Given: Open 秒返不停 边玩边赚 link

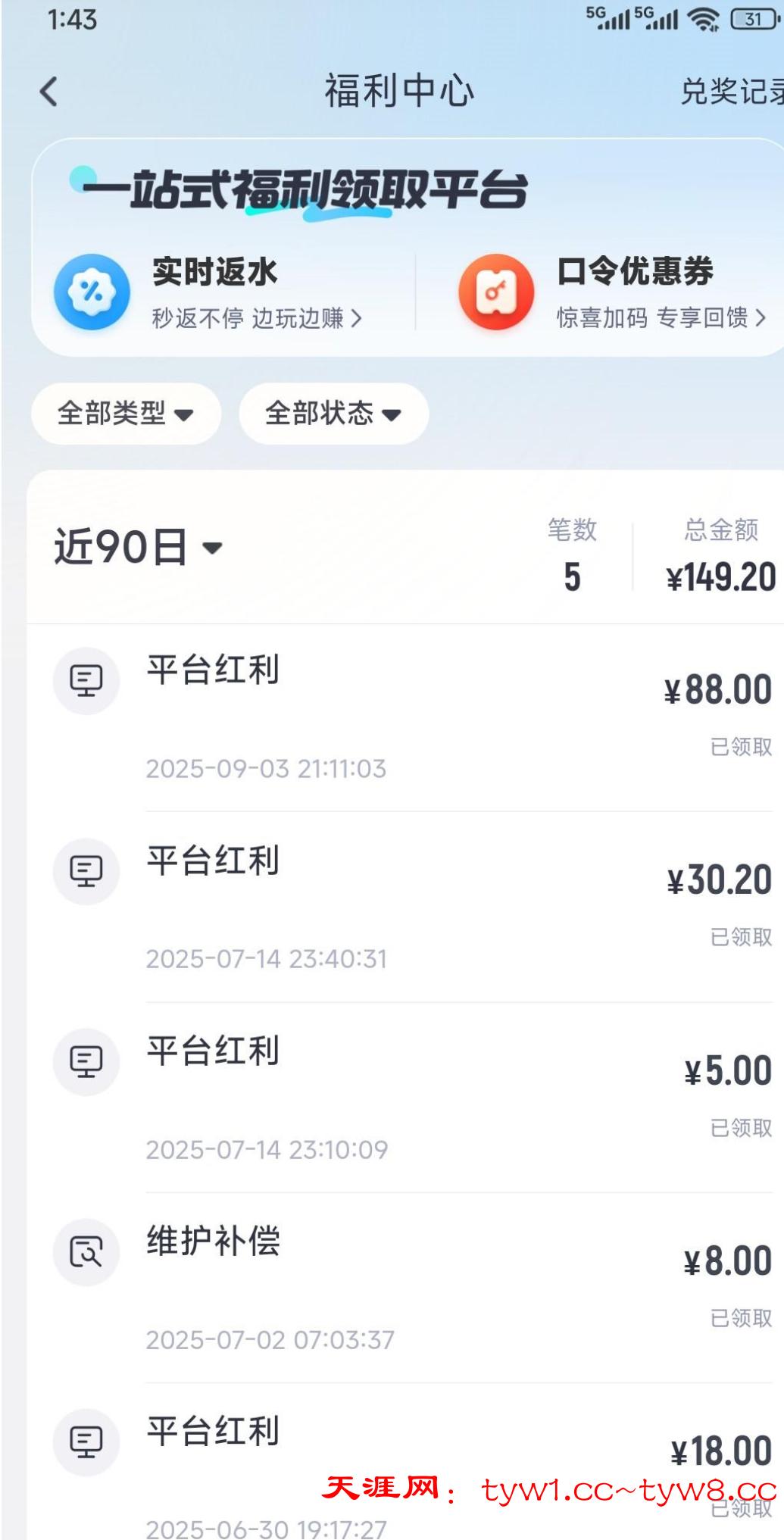Looking at the screenshot, I should 257,318.
